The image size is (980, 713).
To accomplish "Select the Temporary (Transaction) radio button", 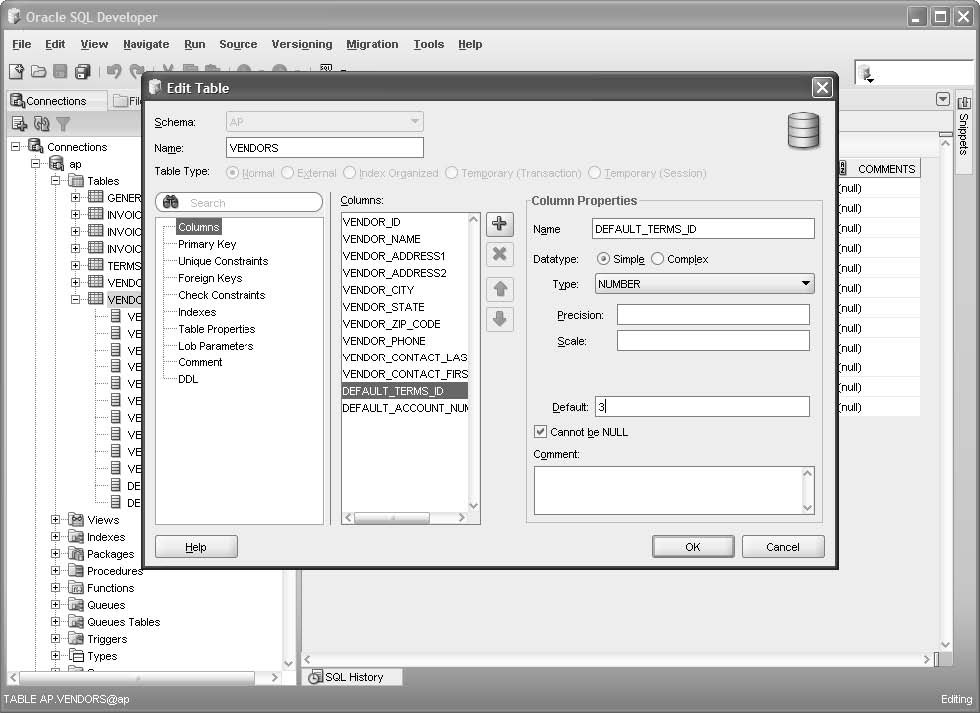I will point(451,172).
